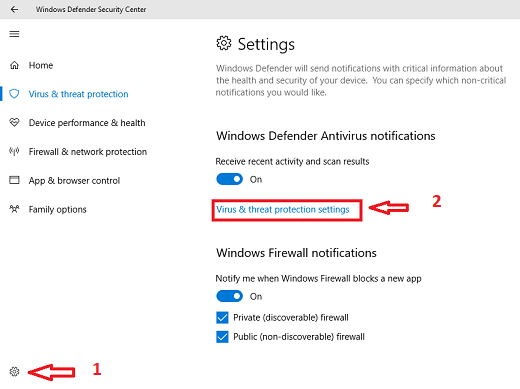This screenshot has height=389, width=520.
Task: Click the Virus & threat shield icon
Action: [x=14, y=94]
